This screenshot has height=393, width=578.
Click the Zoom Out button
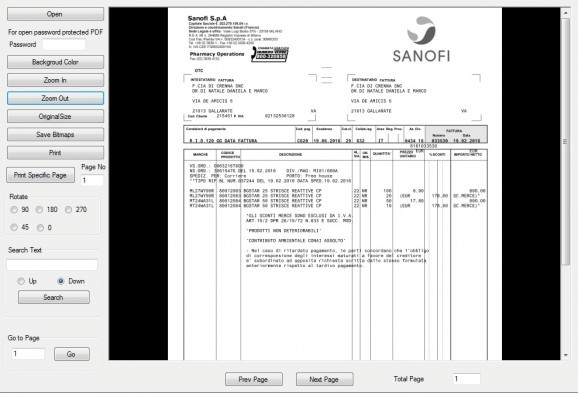(x=55, y=98)
